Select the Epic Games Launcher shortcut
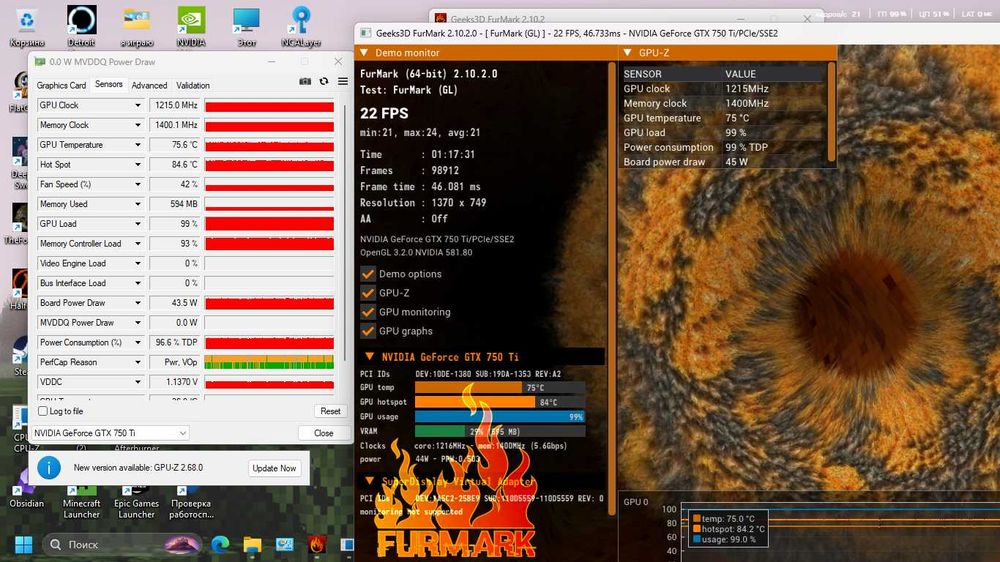This screenshot has width=1000, height=562. (x=136, y=501)
